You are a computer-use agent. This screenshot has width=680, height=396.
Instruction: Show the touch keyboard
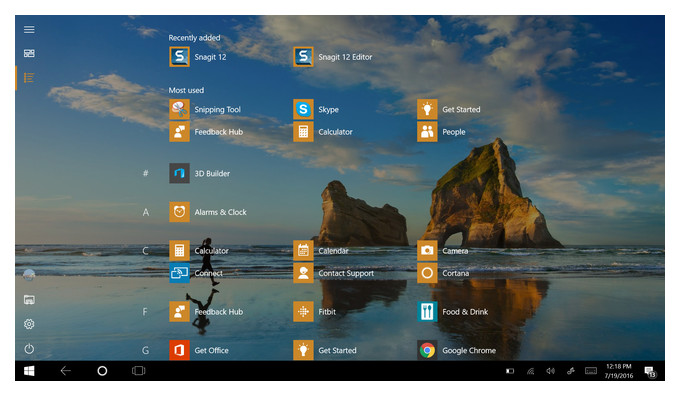coord(591,371)
